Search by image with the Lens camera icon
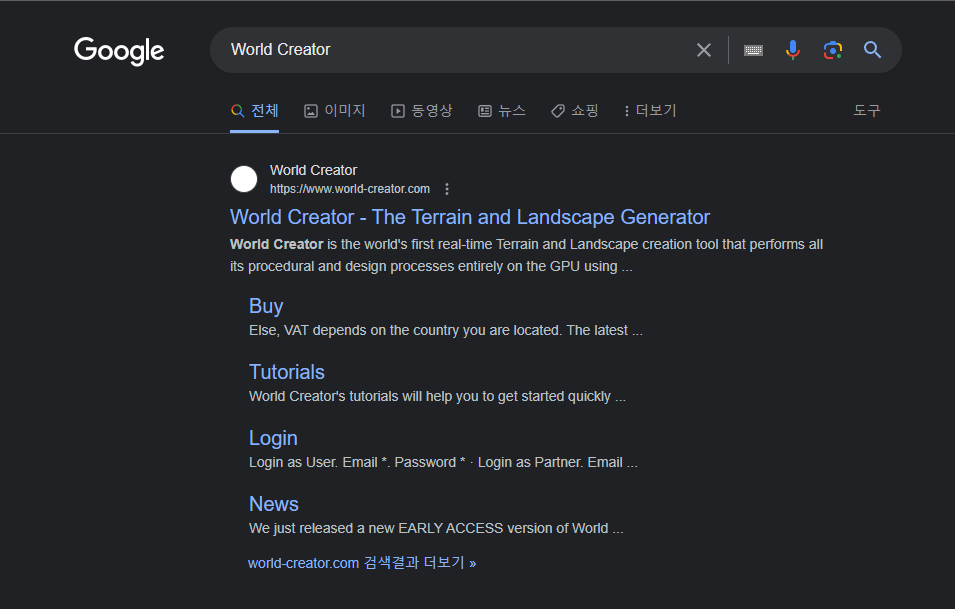 click(833, 50)
